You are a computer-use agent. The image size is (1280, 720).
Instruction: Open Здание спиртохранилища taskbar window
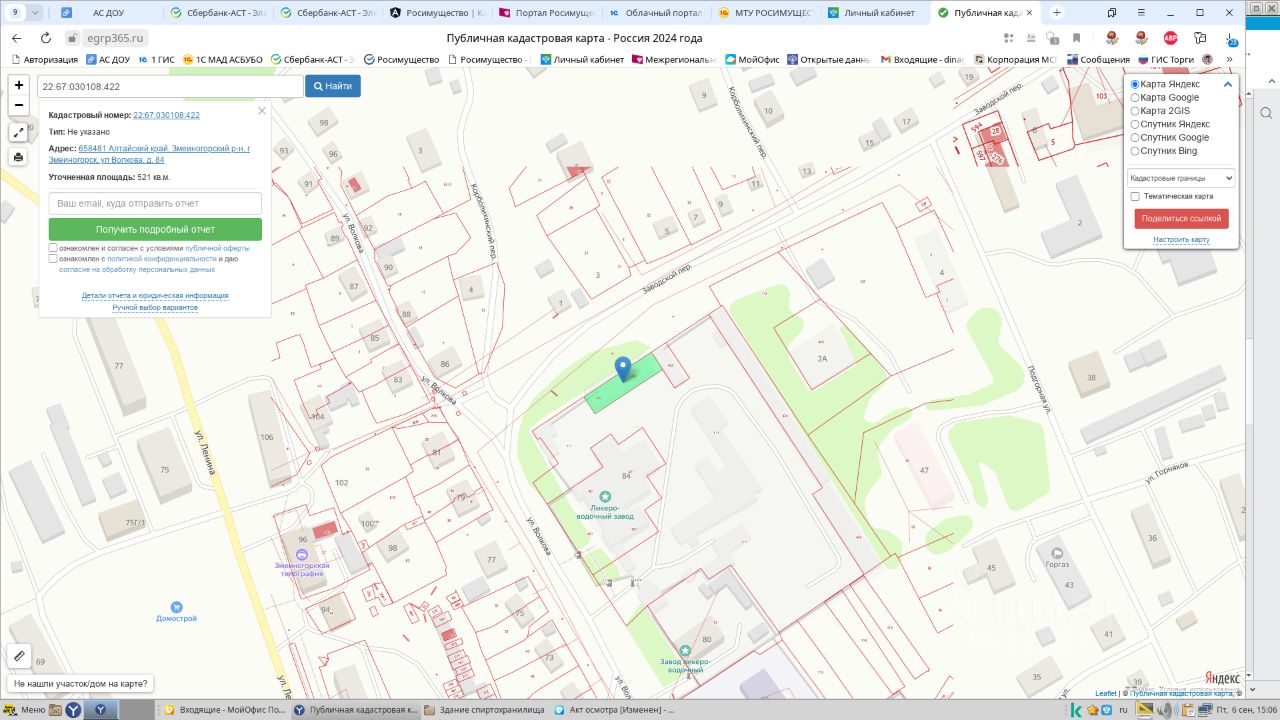(484, 710)
